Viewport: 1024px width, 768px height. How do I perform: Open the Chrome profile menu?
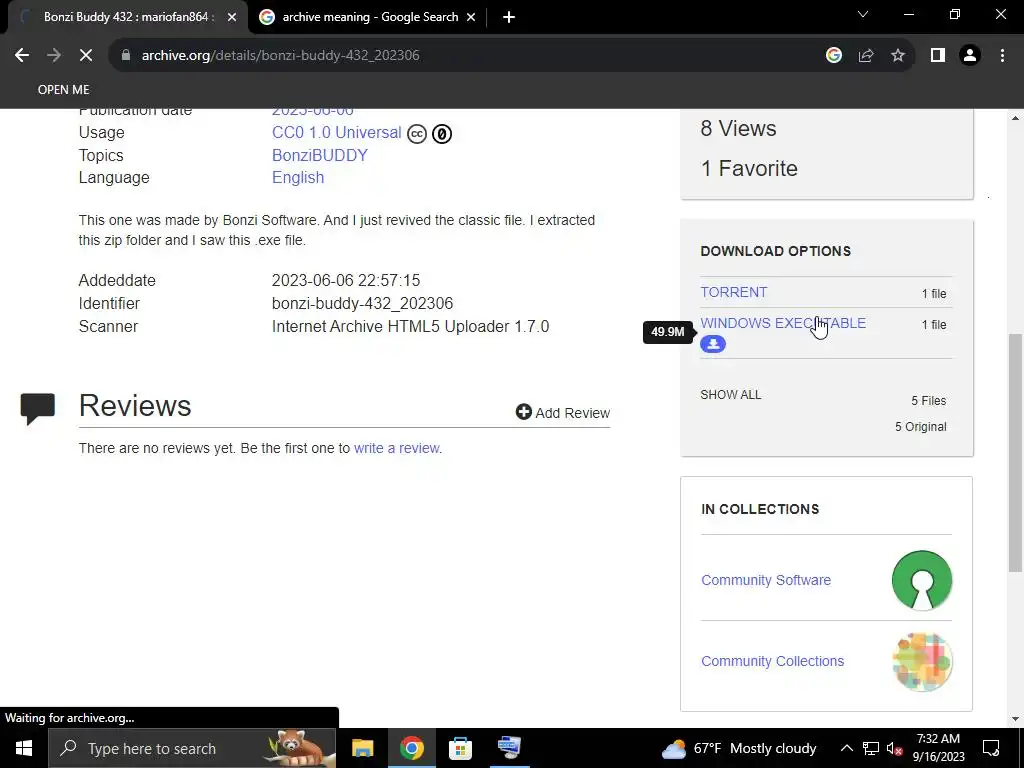[x=970, y=56]
